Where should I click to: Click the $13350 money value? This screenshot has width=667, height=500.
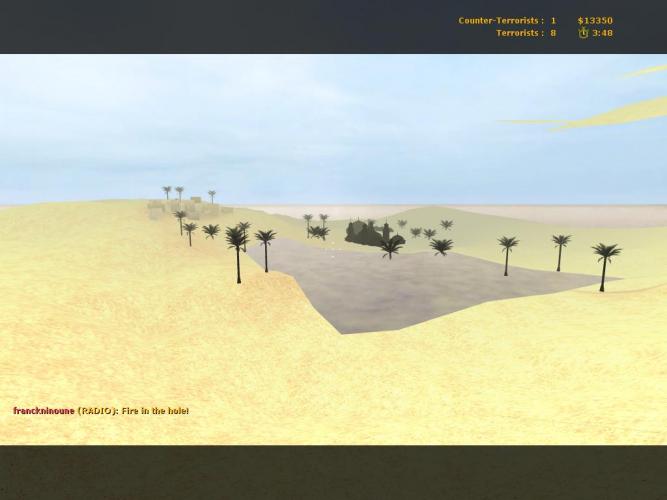point(595,20)
